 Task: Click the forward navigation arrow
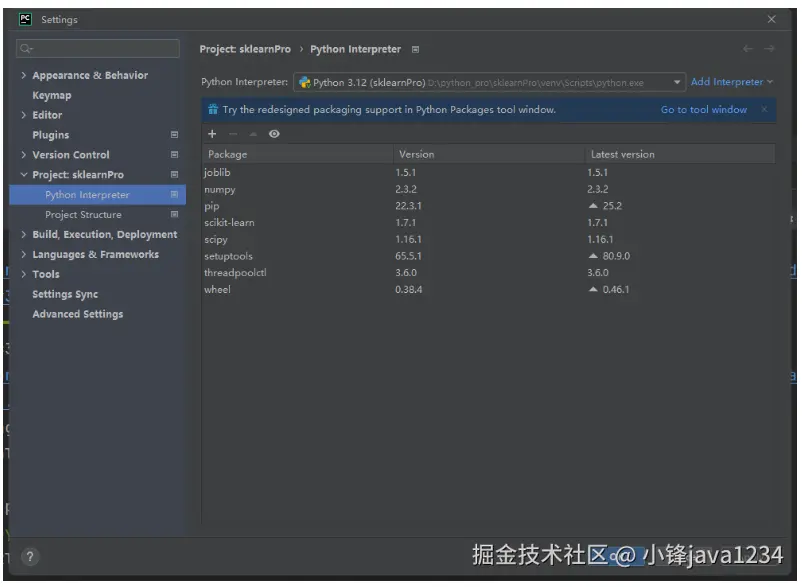tap(769, 49)
